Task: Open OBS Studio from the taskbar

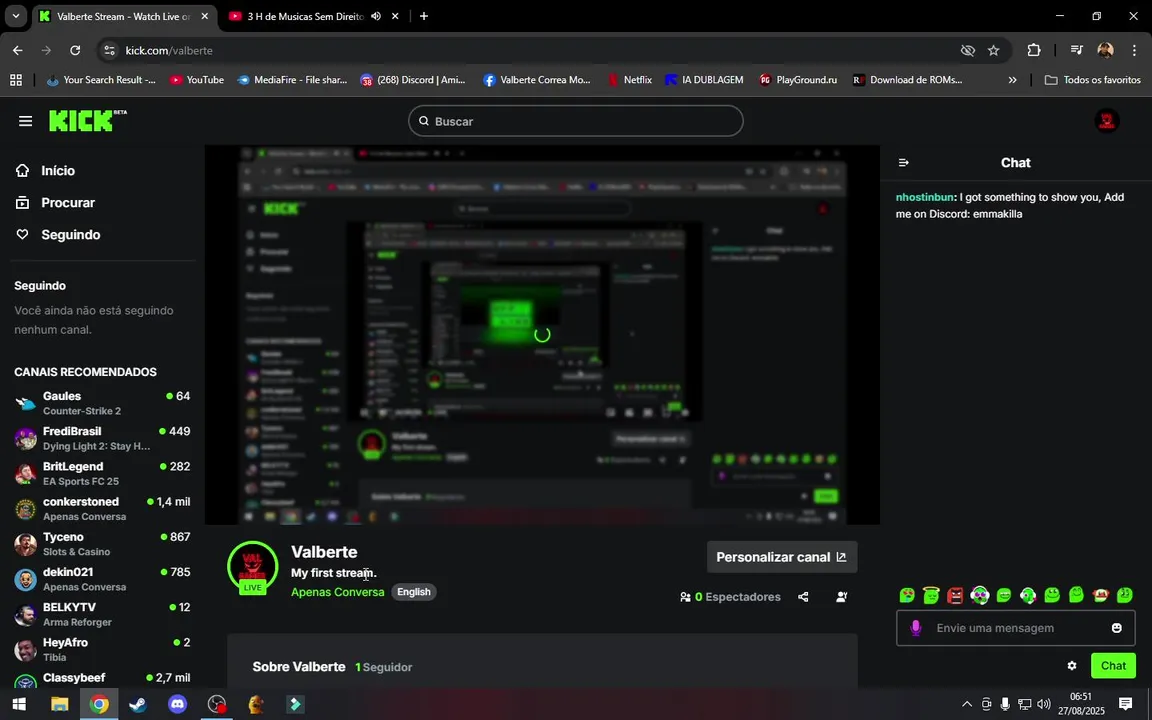Action: pos(217,704)
